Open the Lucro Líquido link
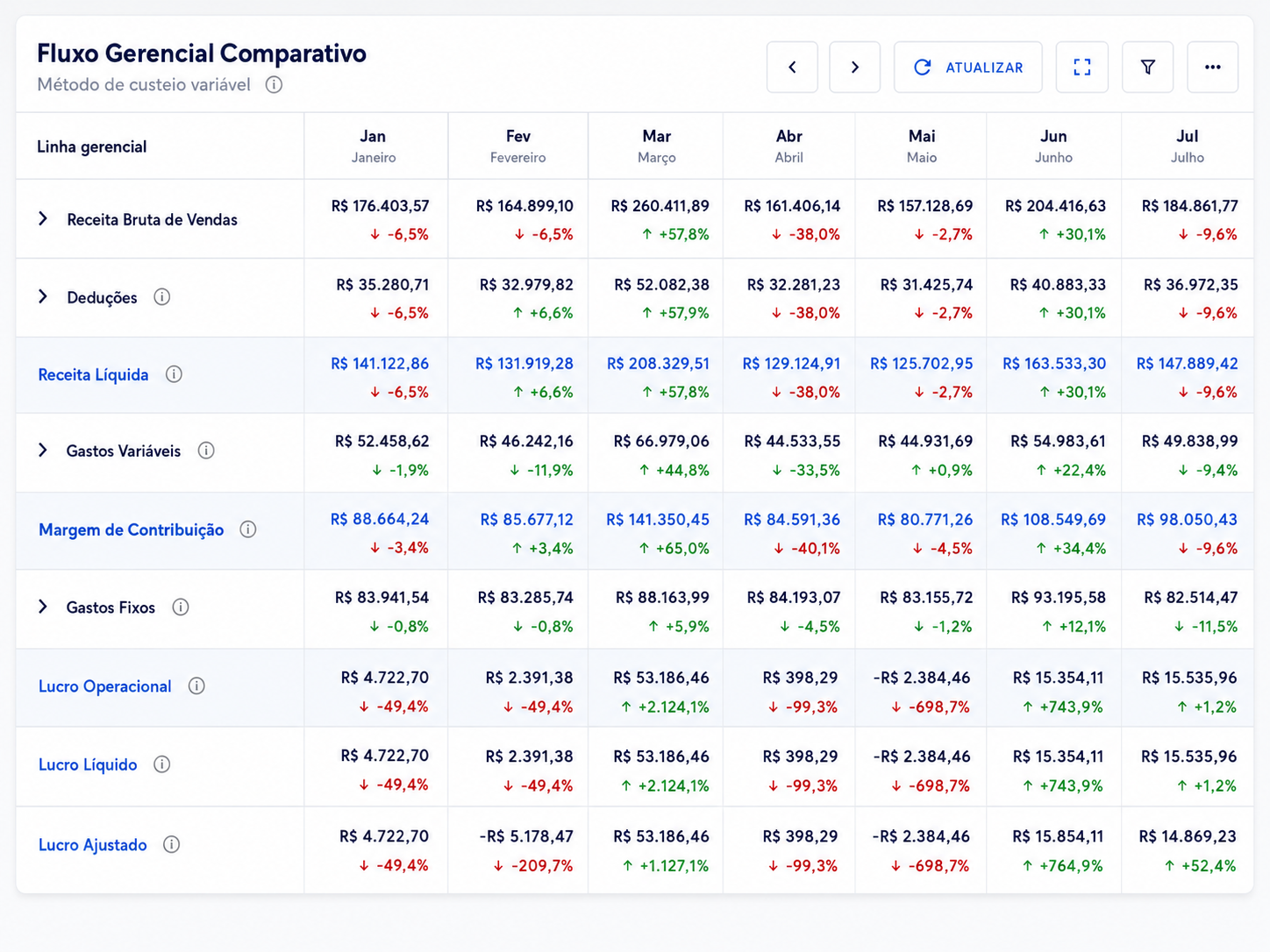This screenshot has width=1270, height=952. click(x=88, y=764)
